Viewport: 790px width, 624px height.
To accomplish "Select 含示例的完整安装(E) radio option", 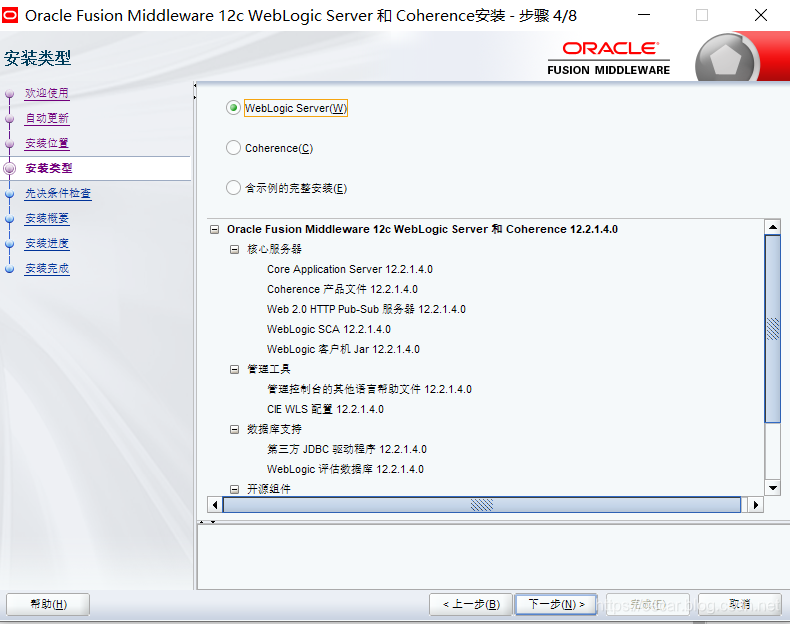I will [x=233, y=188].
